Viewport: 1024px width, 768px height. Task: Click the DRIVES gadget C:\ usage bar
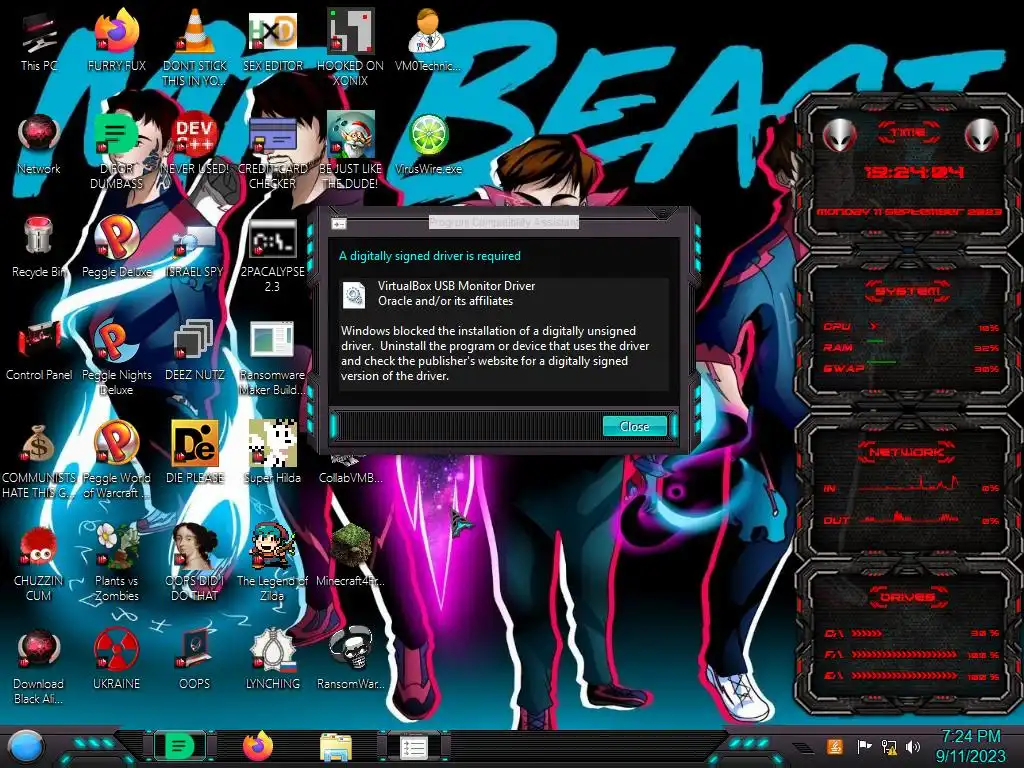[x=867, y=633]
